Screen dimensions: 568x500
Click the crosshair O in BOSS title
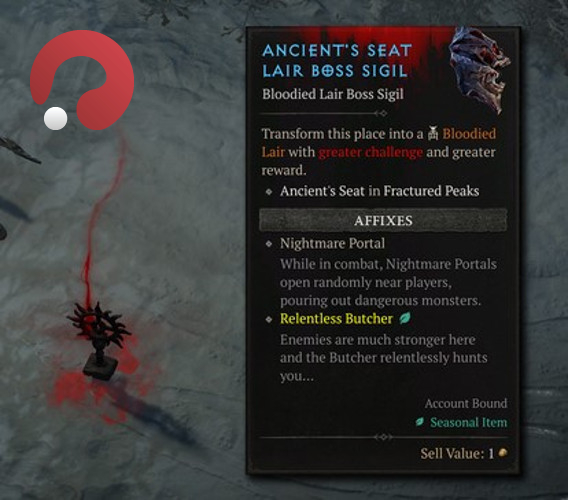[x=327, y=71]
